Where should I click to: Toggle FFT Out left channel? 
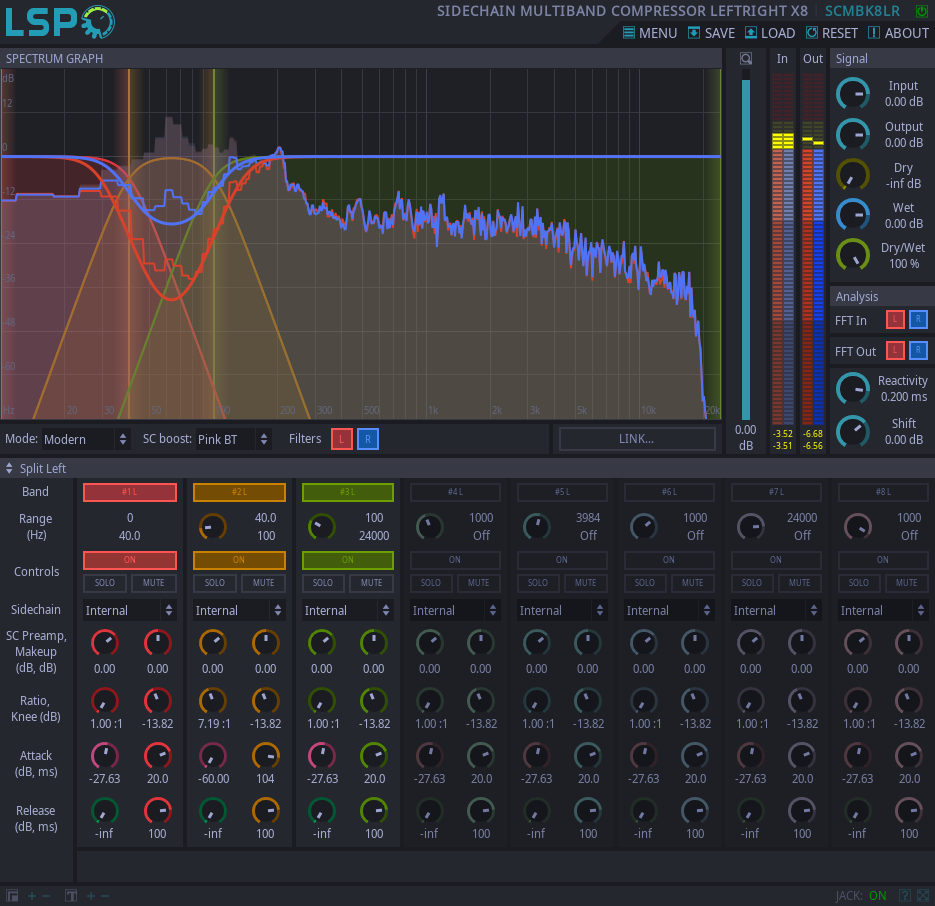[894, 351]
